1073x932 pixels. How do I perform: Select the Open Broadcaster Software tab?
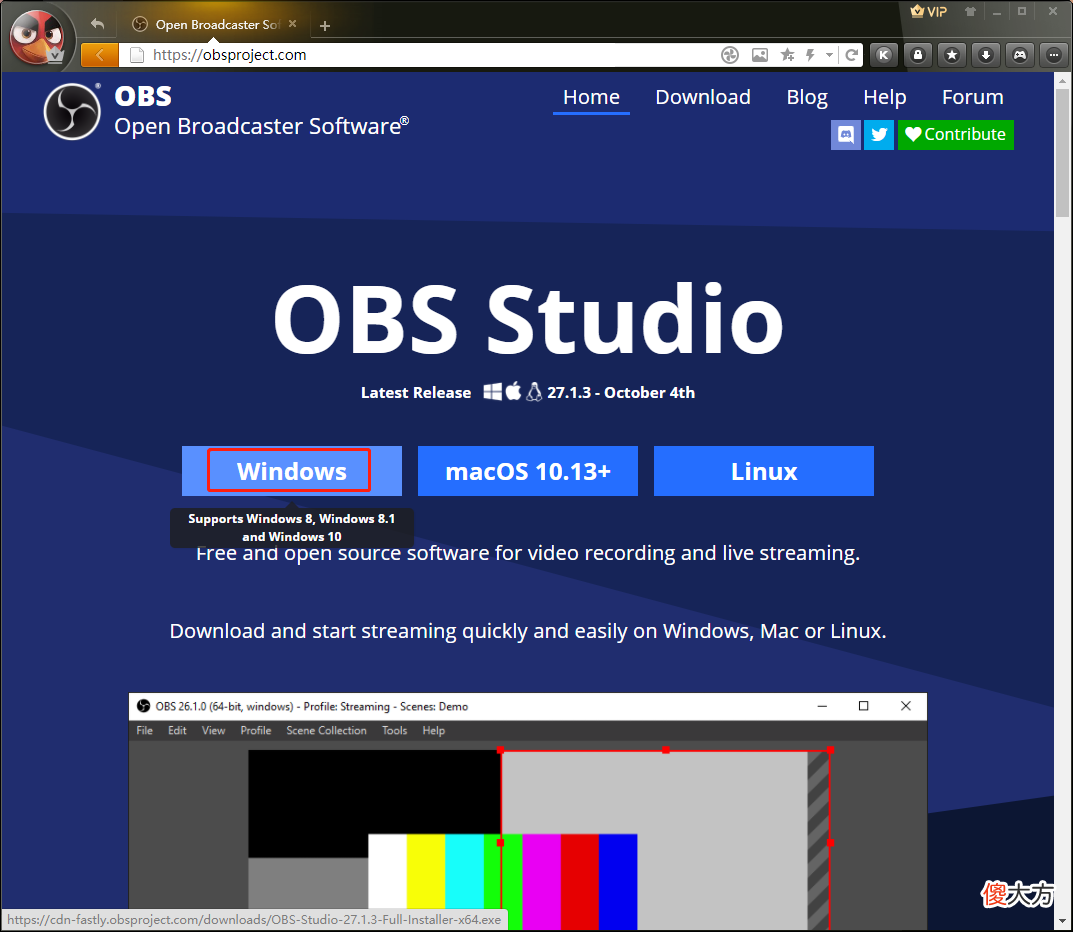[216, 25]
